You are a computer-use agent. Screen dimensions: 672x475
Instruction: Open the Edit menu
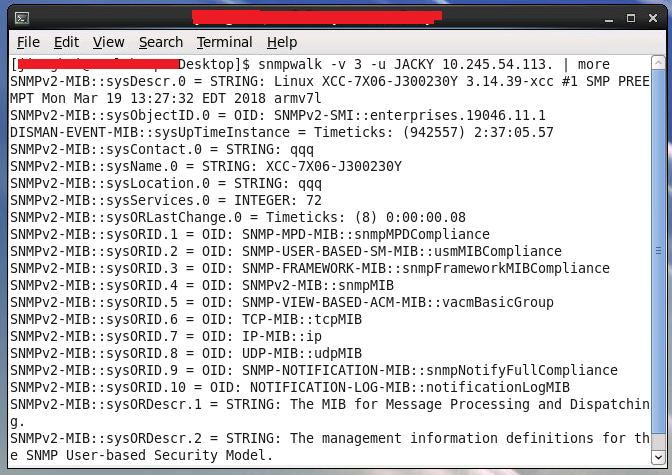tap(66, 42)
